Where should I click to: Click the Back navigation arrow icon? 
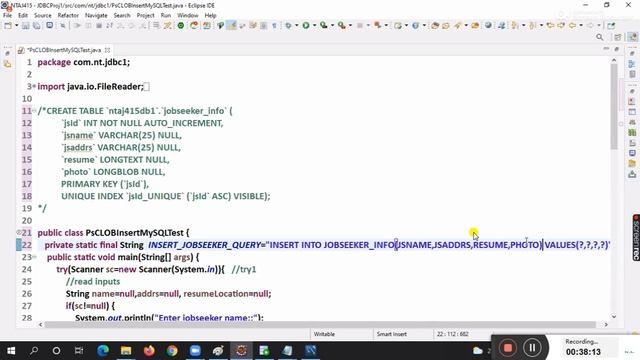coord(572,26)
